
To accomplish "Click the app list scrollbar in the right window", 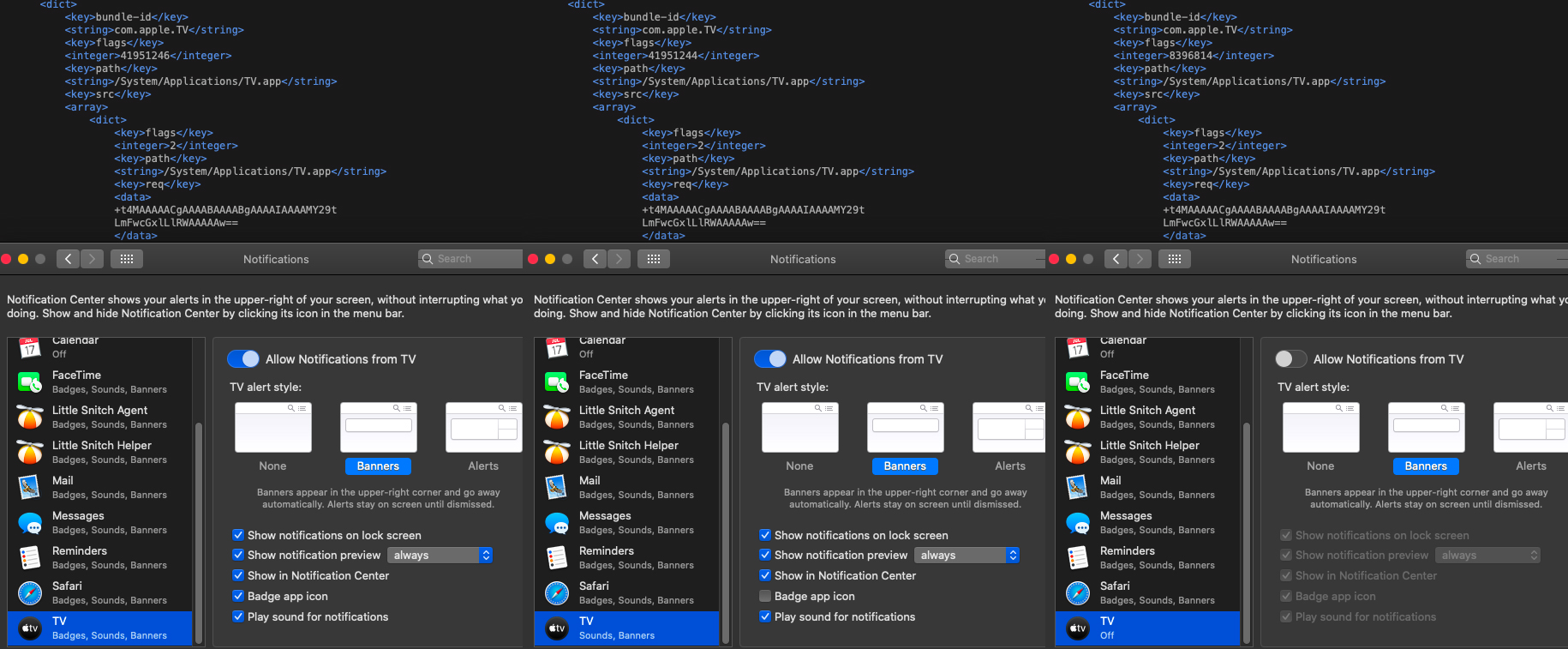I will [1247, 532].
